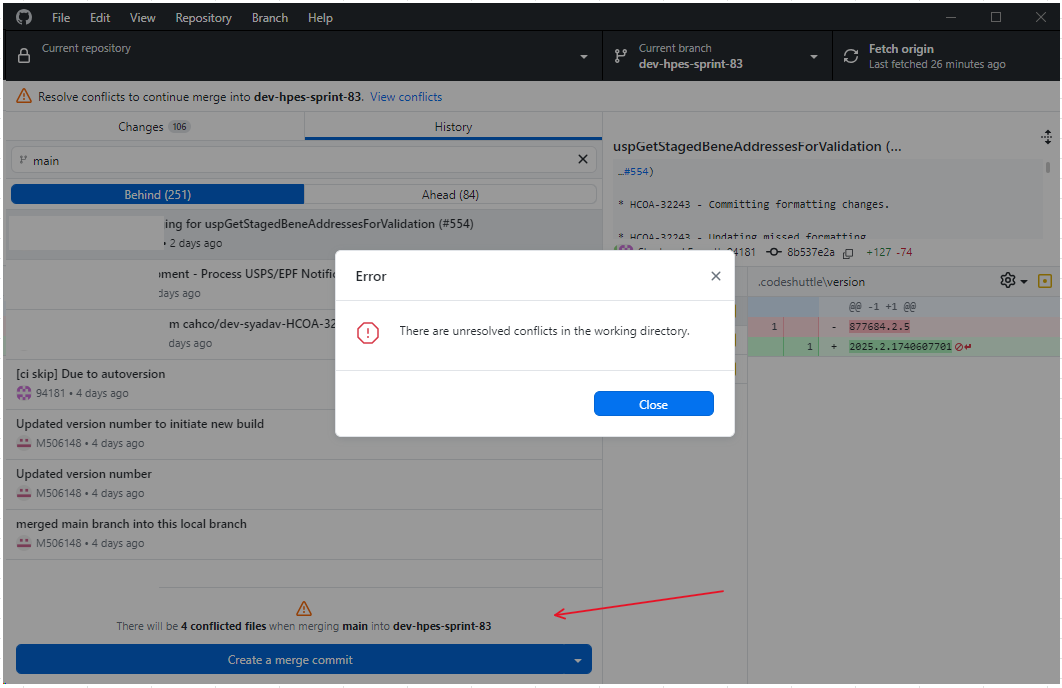Open the Repository menu
Screen dimensions: 1062x688
(203, 18)
